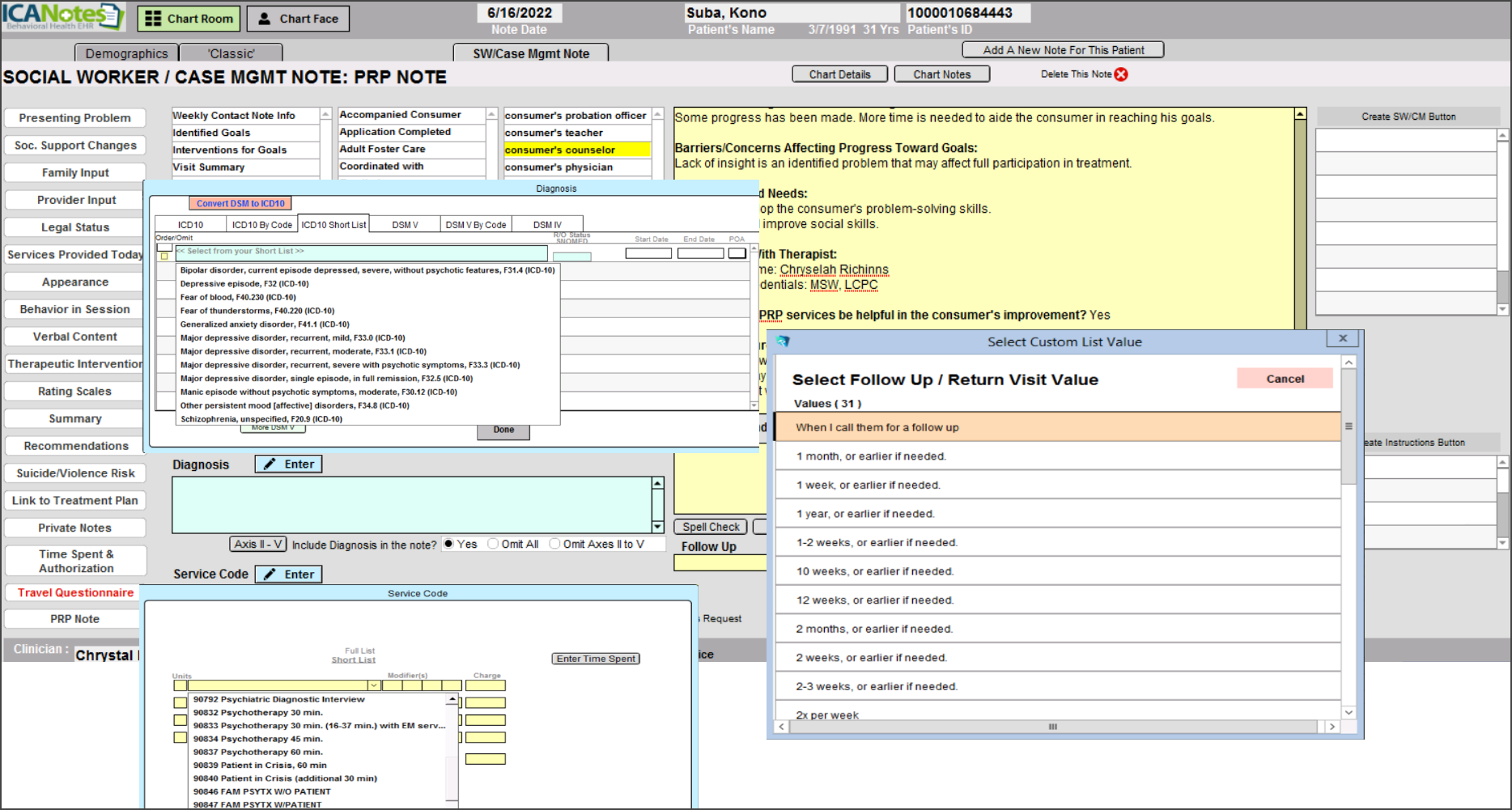Choose 90834 Psychotherapy 45 min. service code

tap(257, 739)
